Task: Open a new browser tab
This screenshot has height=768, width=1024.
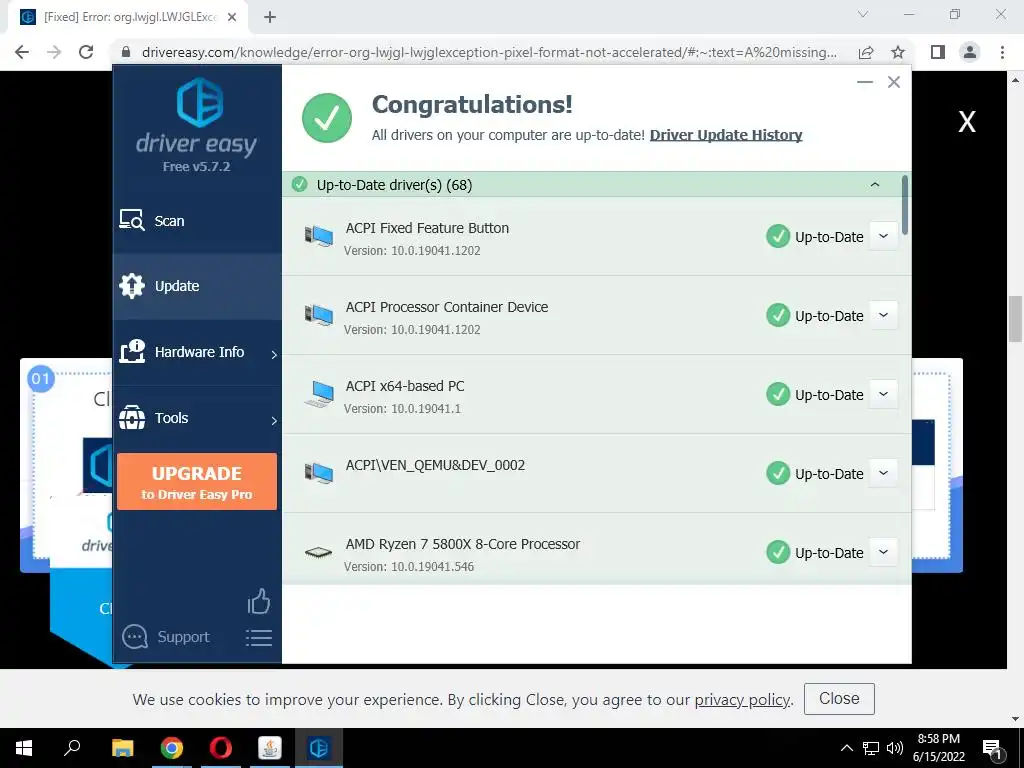Action: (x=270, y=18)
